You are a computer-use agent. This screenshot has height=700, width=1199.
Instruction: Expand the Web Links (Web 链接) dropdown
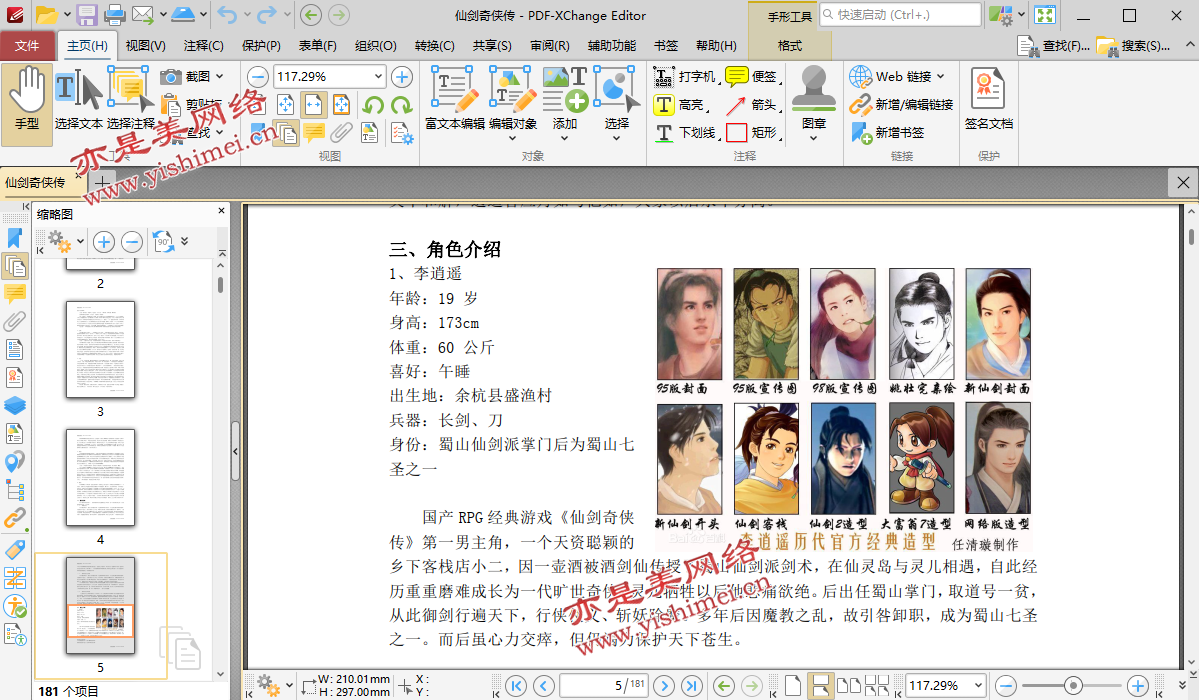coord(941,77)
